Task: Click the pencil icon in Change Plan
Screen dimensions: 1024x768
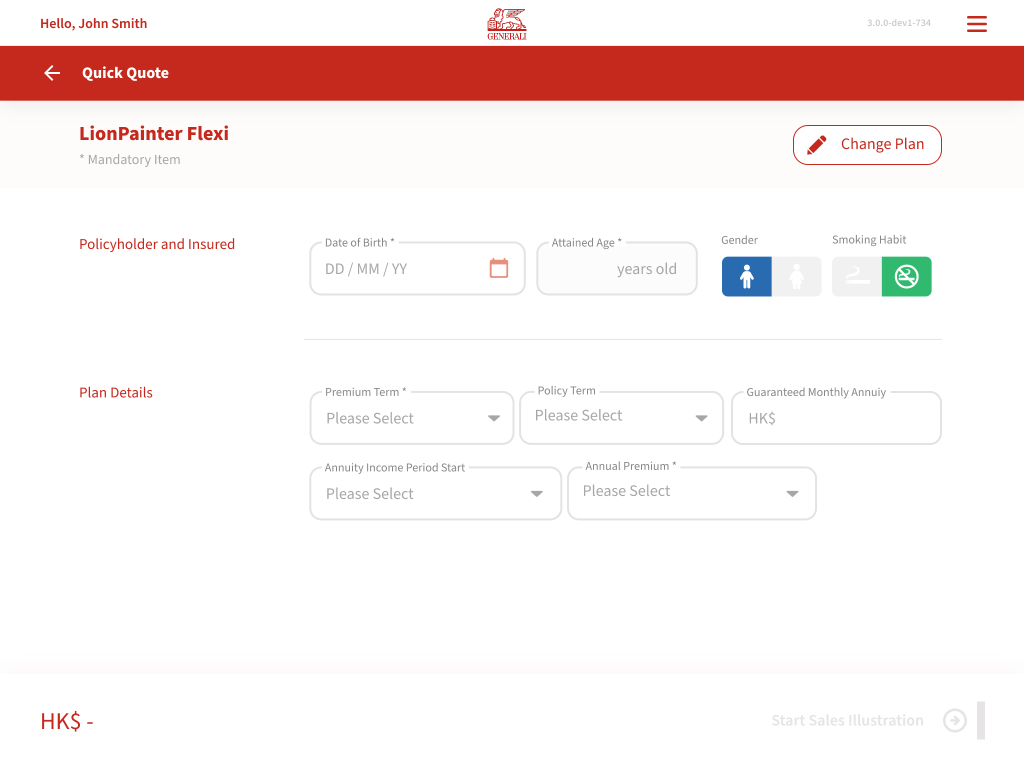Action: click(x=816, y=144)
